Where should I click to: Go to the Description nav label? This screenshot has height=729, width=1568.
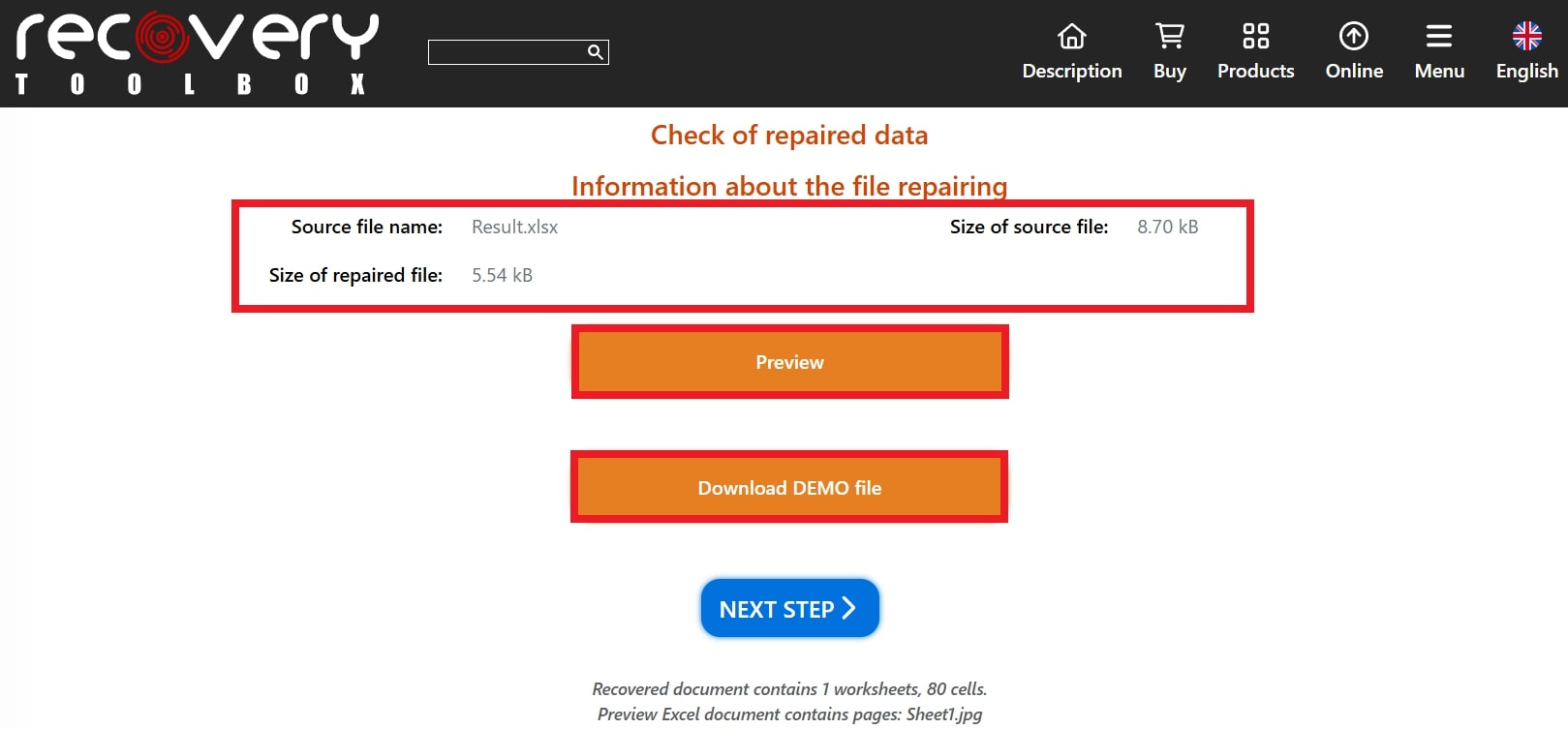[1071, 71]
